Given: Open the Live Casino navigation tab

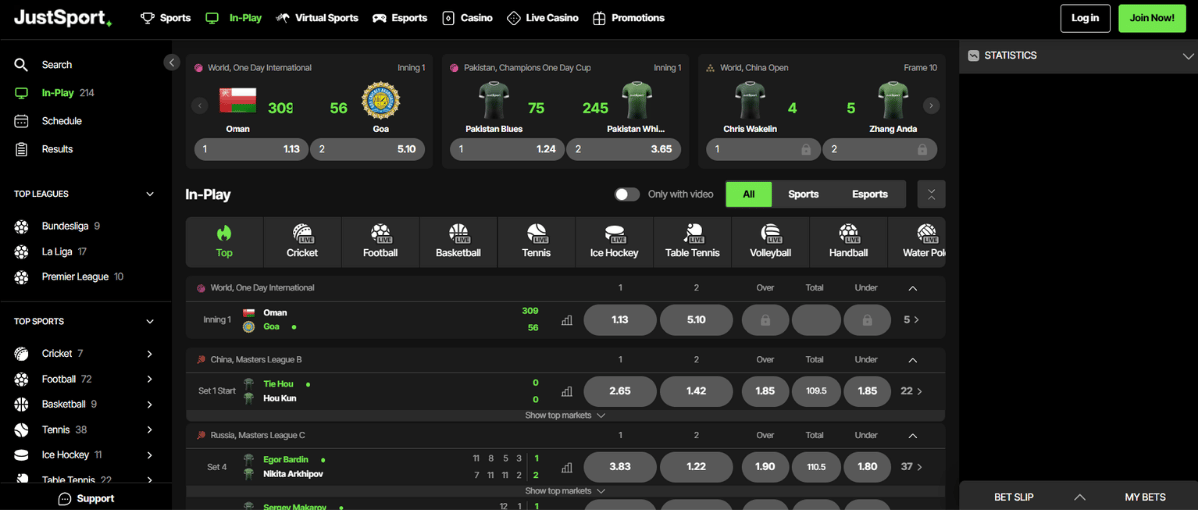Looking at the screenshot, I should pyautogui.click(x=542, y=18).
